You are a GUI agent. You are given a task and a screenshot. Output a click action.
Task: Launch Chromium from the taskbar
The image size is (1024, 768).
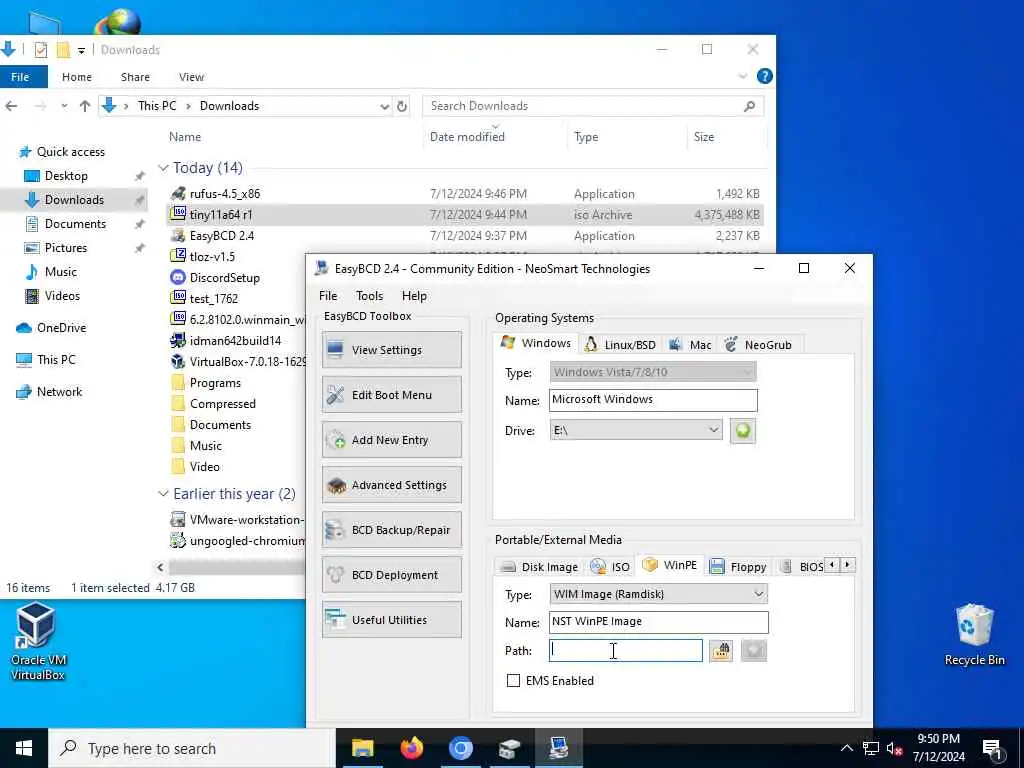(x=460, y=748)
